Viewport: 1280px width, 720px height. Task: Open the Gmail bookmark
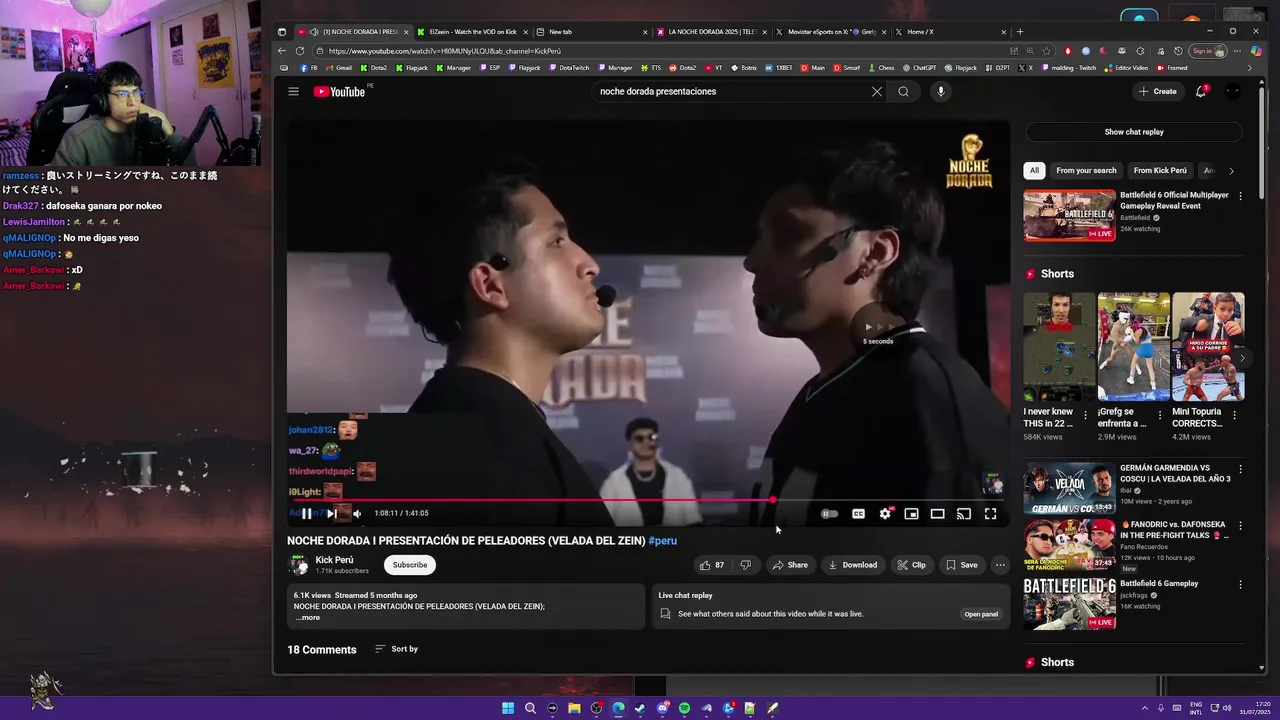click(338, 68)
